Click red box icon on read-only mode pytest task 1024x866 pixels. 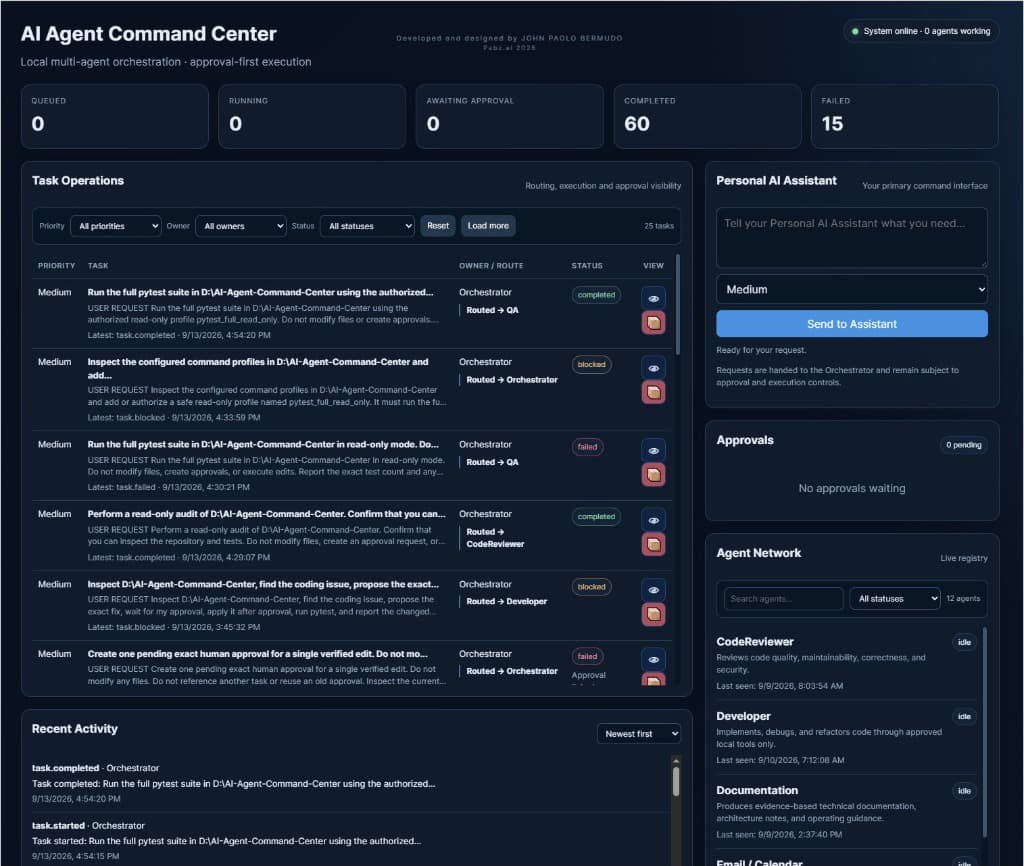pos(653,475)
